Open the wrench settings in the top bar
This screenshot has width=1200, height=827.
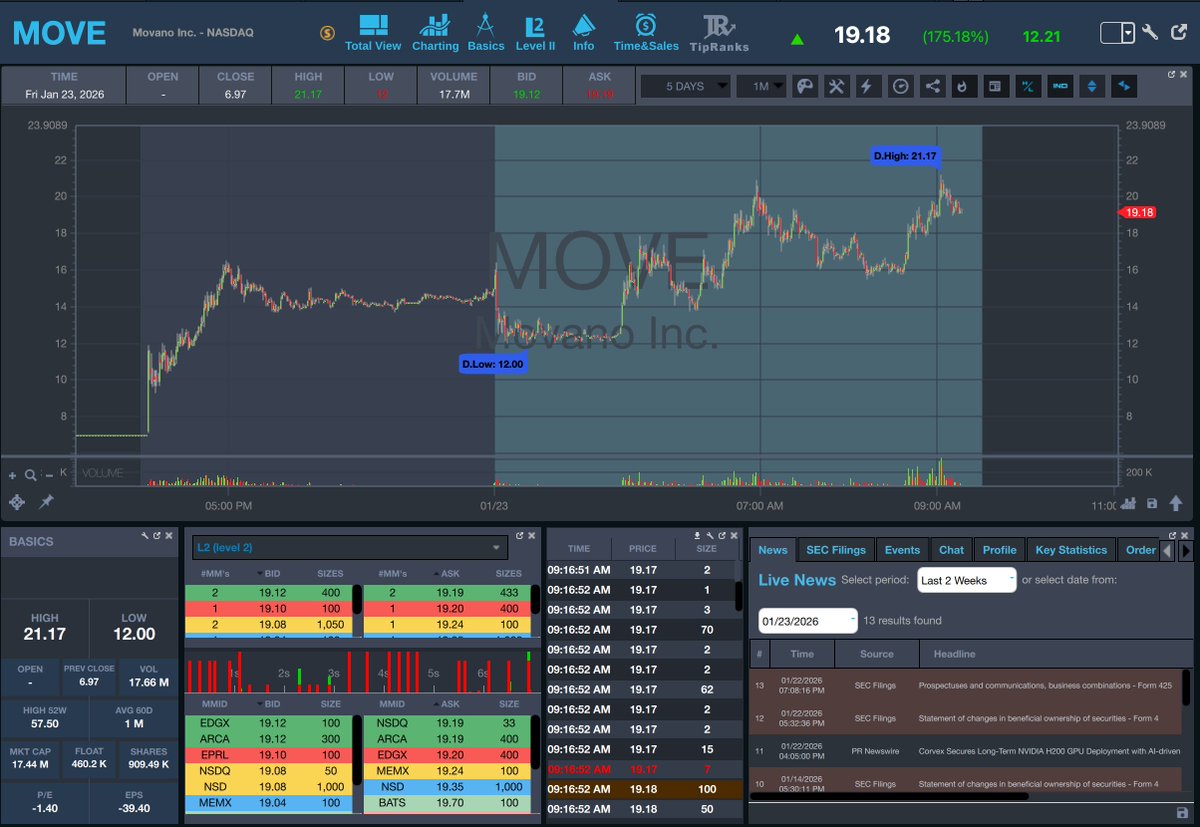(1150, 32)
